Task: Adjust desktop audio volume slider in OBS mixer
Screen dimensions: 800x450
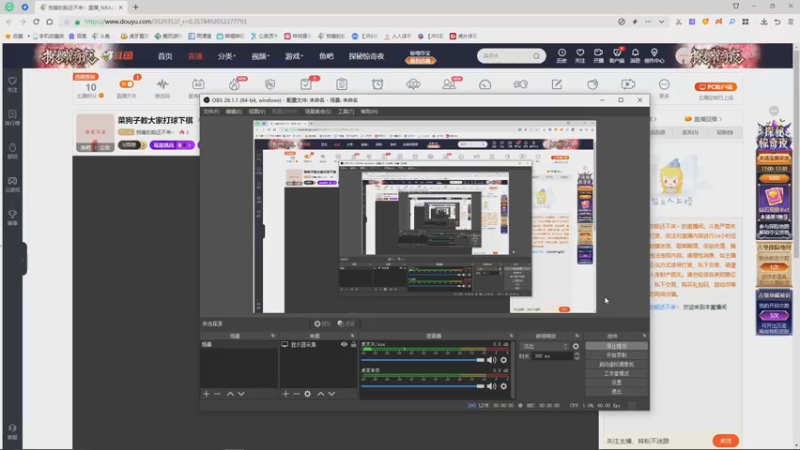Action: [x=423, y=386]
